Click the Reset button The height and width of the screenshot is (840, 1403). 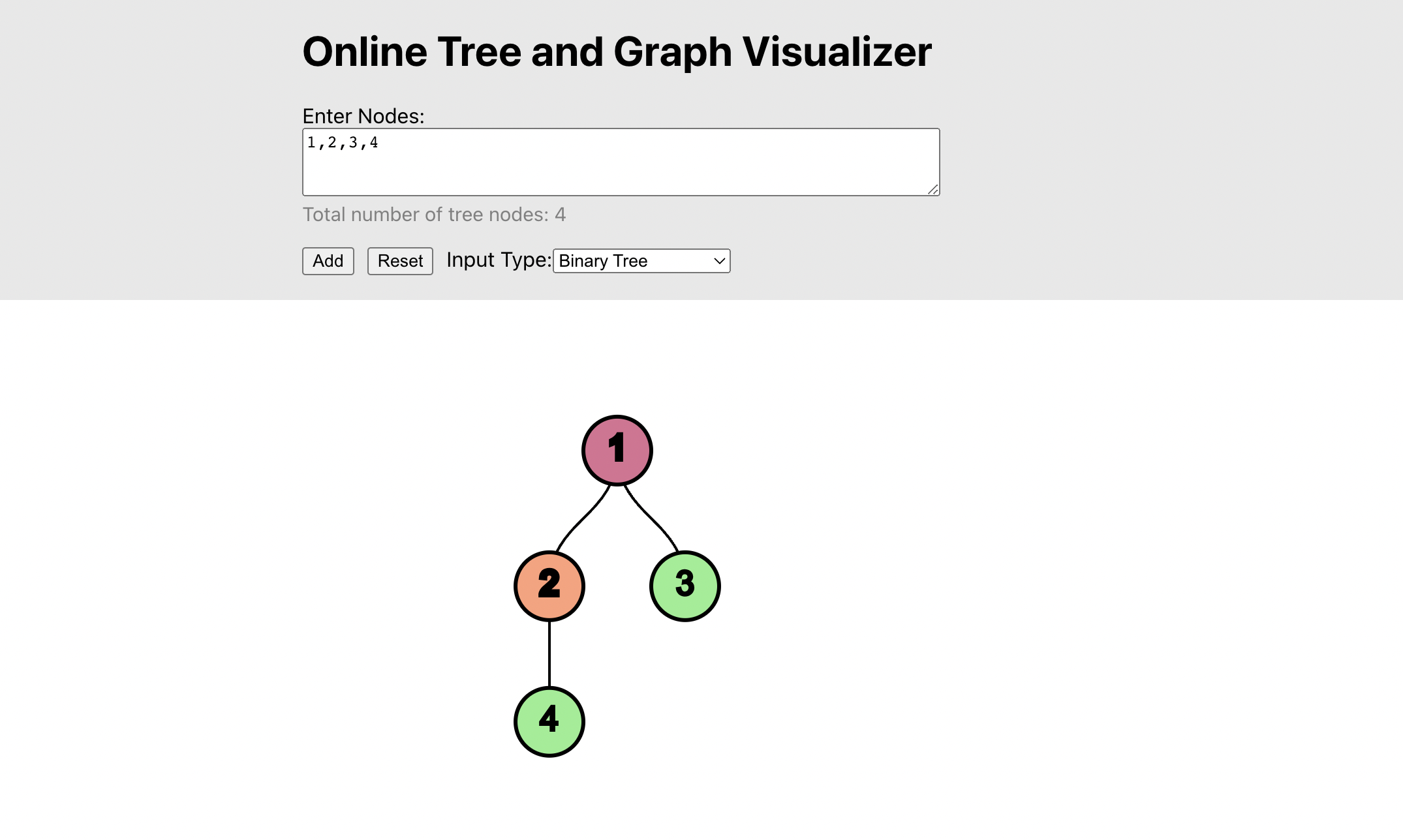(400, 261)
